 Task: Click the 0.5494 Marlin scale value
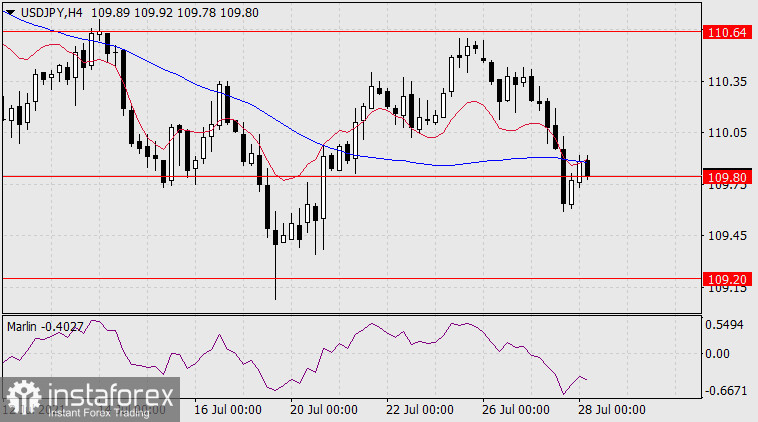tap(726, 326)
